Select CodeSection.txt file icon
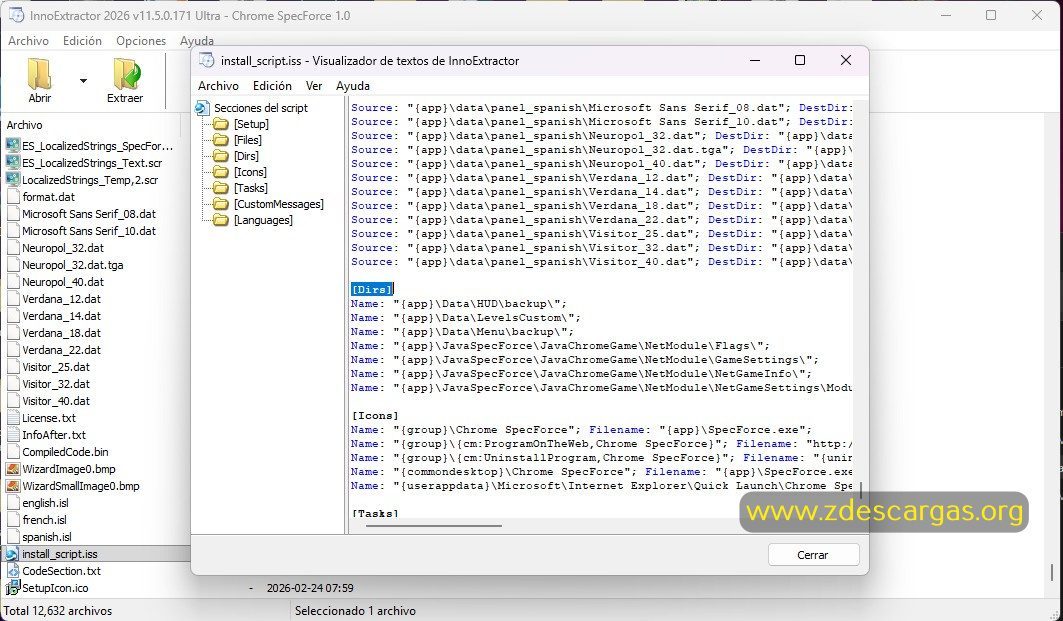The image size is (1063, 621). click(12, 571)
